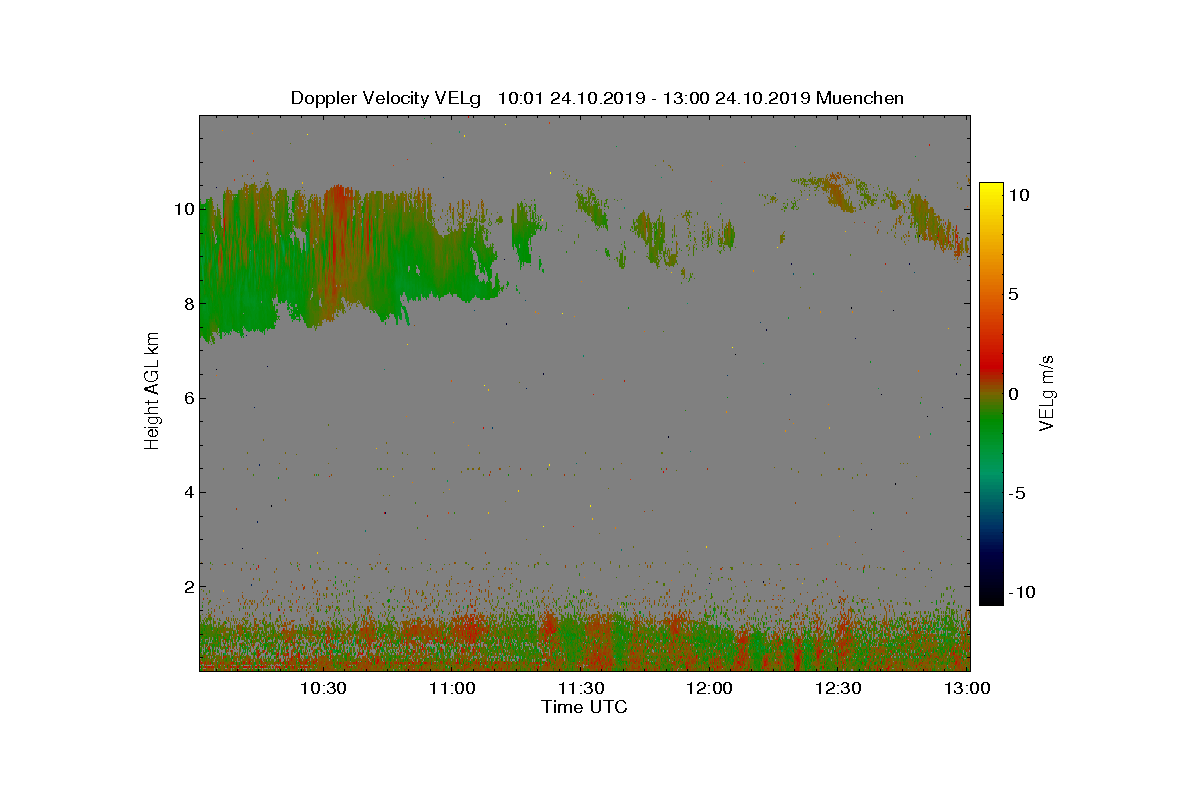Click the height axis label '6'

[x=188, y=398]
